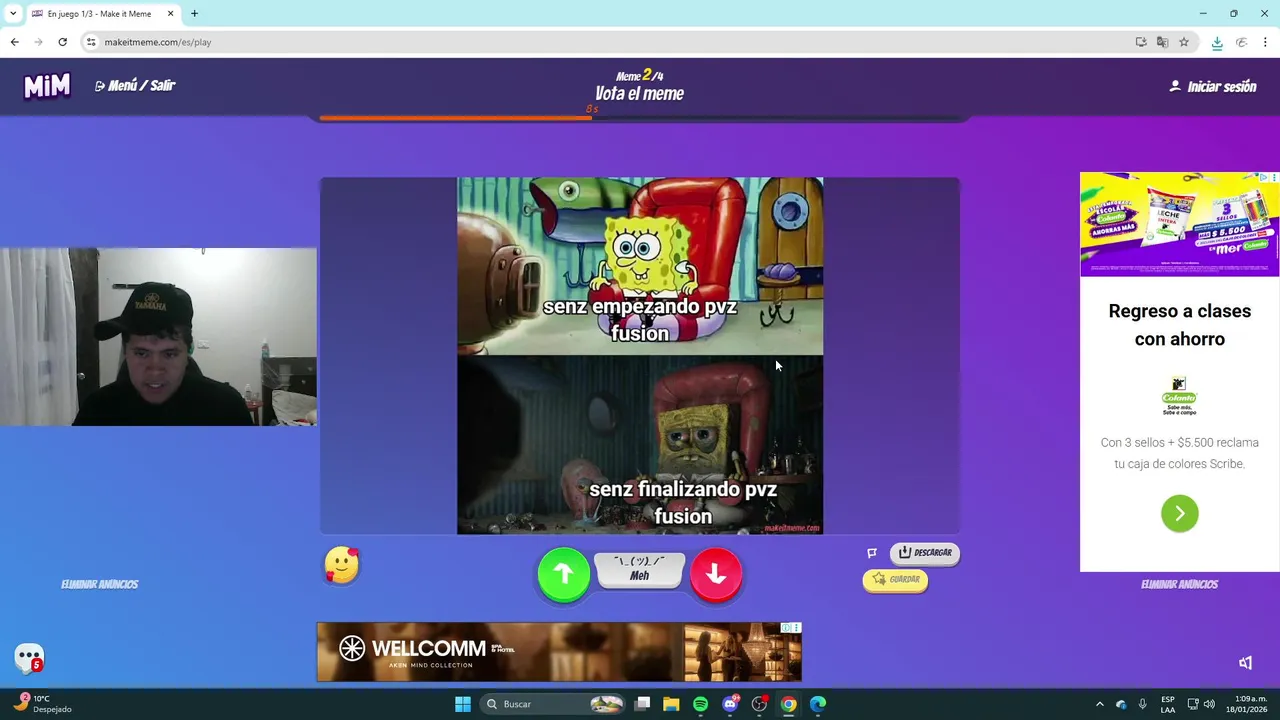Reload the page
Image resolution: width=1280 pixels, height=720 pixels.
click(x=62, y=42)
